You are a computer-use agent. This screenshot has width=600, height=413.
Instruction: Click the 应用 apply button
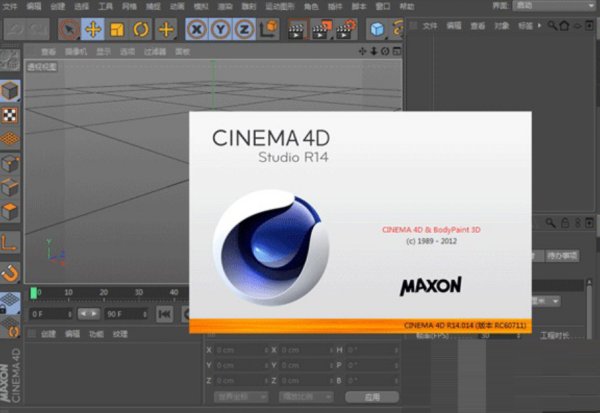[x=372, y=397]
